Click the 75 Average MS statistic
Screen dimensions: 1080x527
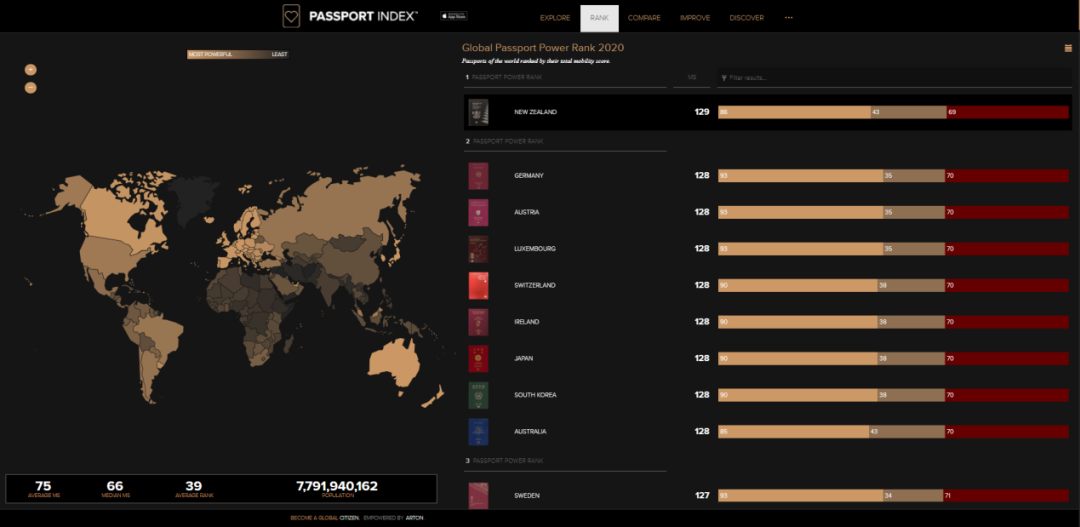[43, 489]
